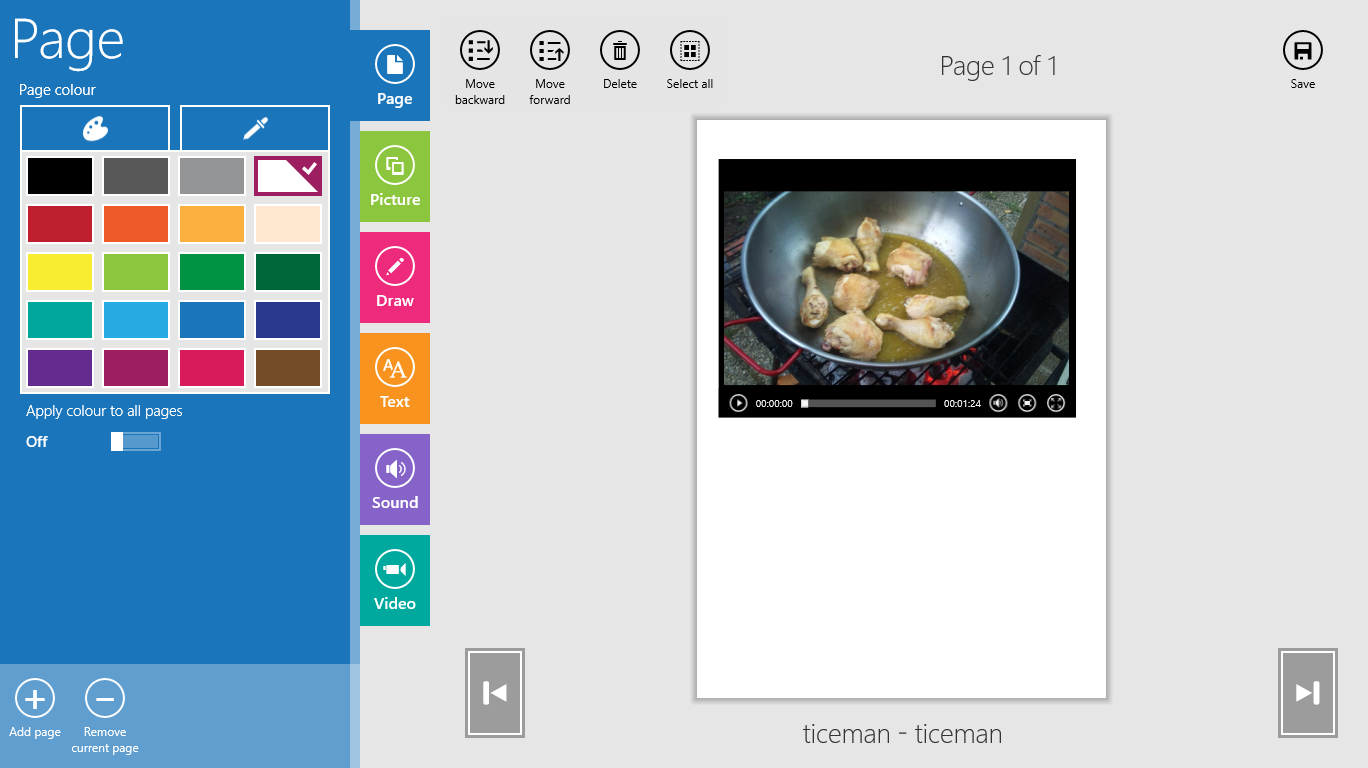Image resolution: width=1368 pixels, height=768 pixels.
Task: Expand video to full screen
Action: 1056,403
